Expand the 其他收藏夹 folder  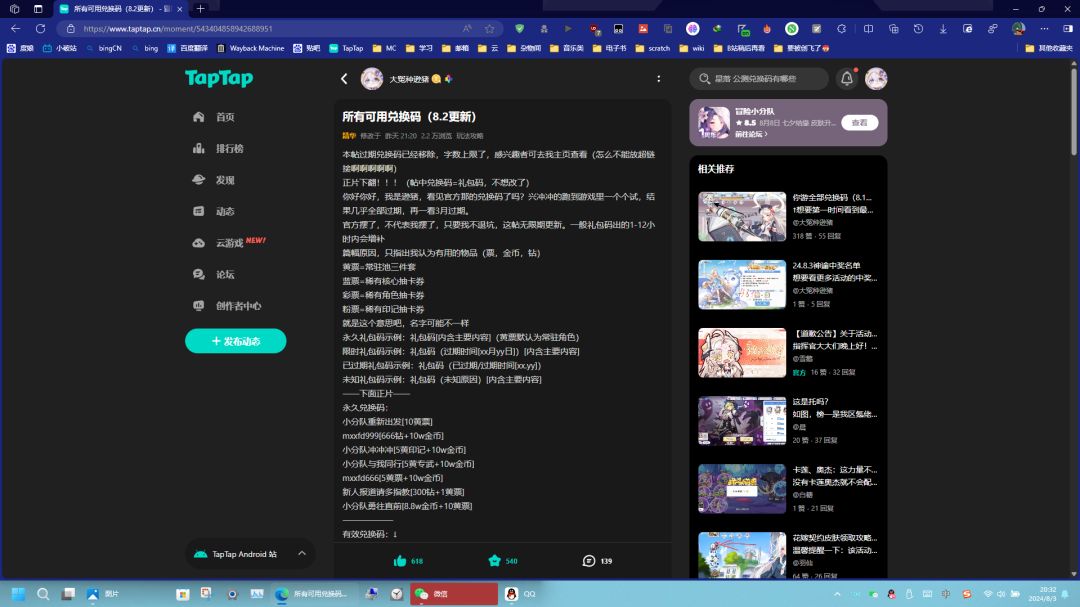tap(1049, 48)
